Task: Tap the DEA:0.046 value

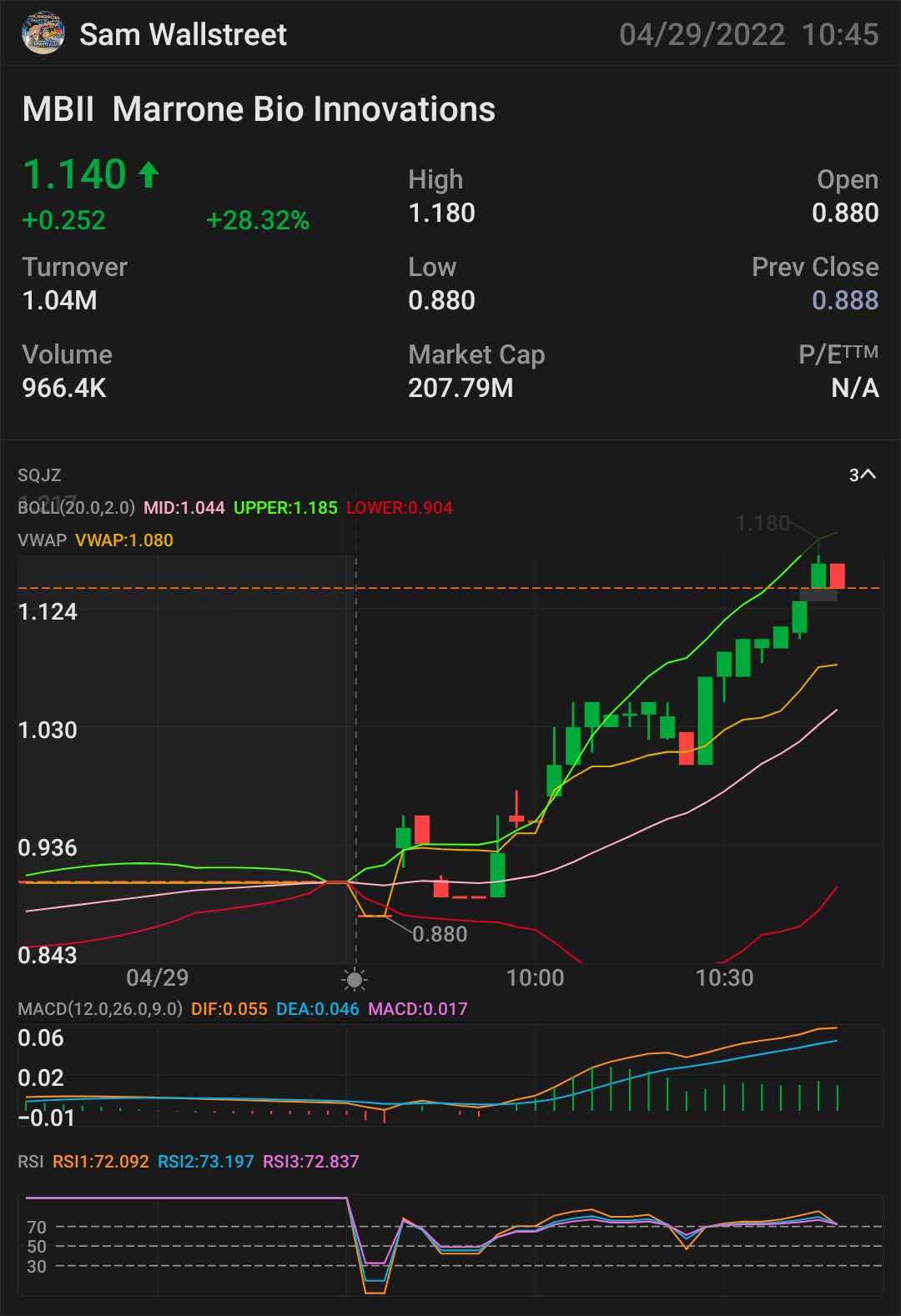Action: click(x=318, y=1009)
